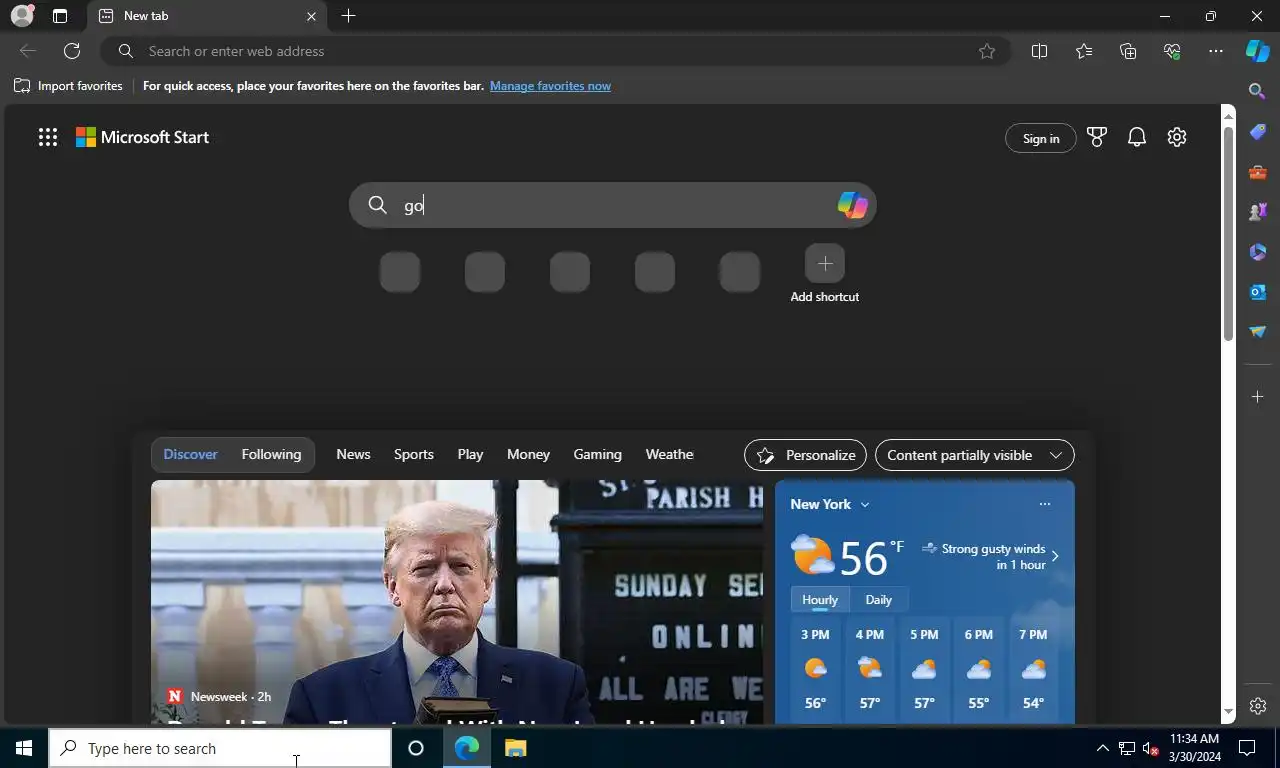The image size is (1280, 768).
Task: Open sidebar Search icon
Action: (1258, 91)
